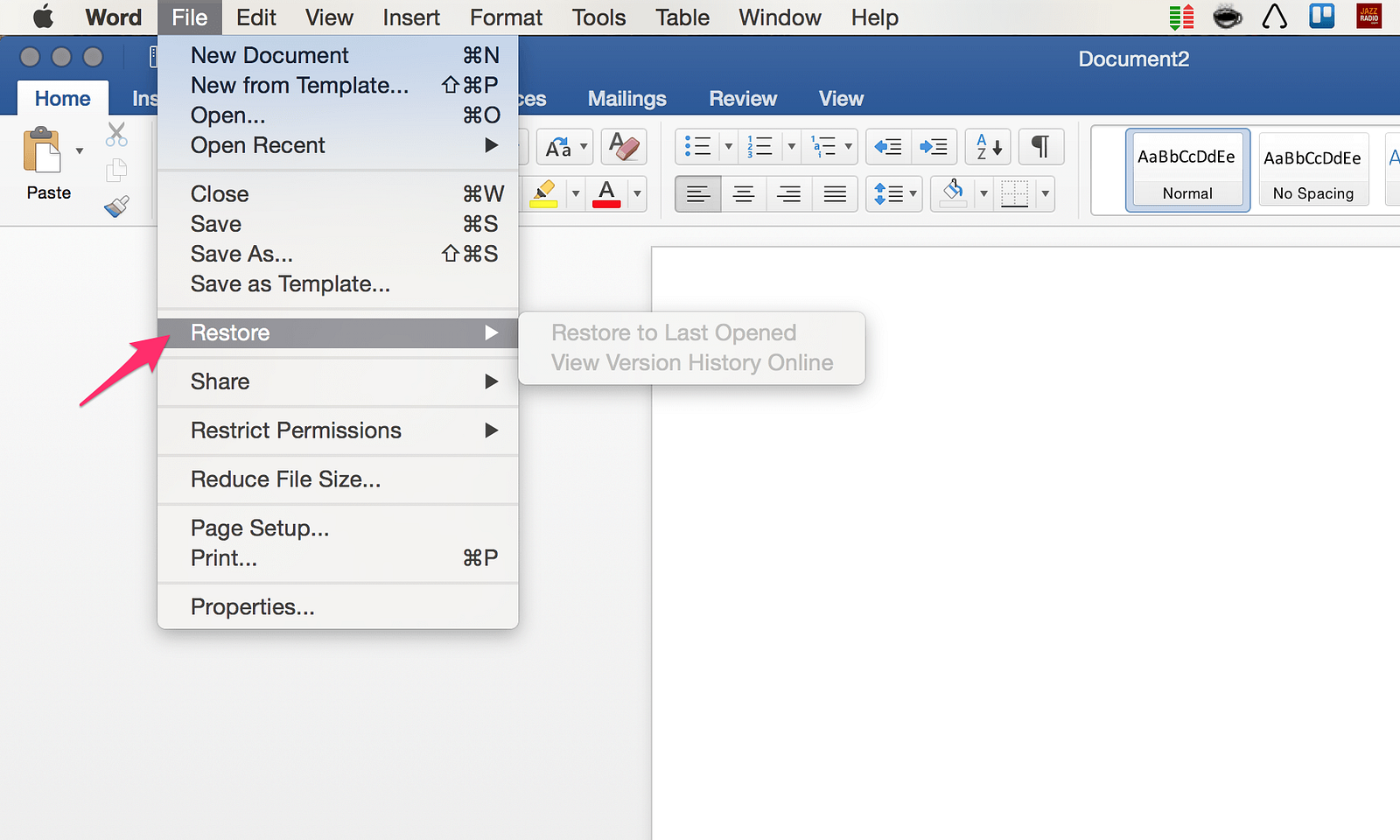This screenshot has width=1400, height=840.
Task: Choose Save As... menu item
Action: pos(338,254)
